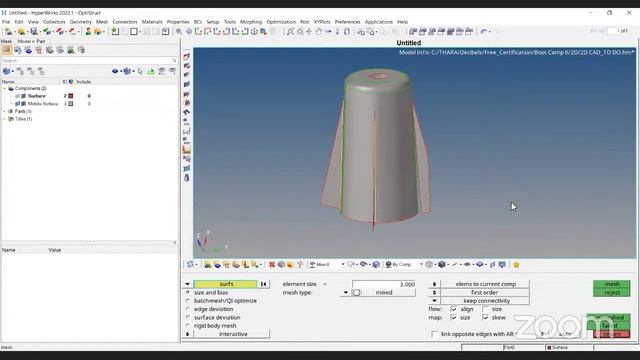The height and width of the screenshot is (360, 640).
Task: Open the Optimization menu
Action: tap(281, 22)
